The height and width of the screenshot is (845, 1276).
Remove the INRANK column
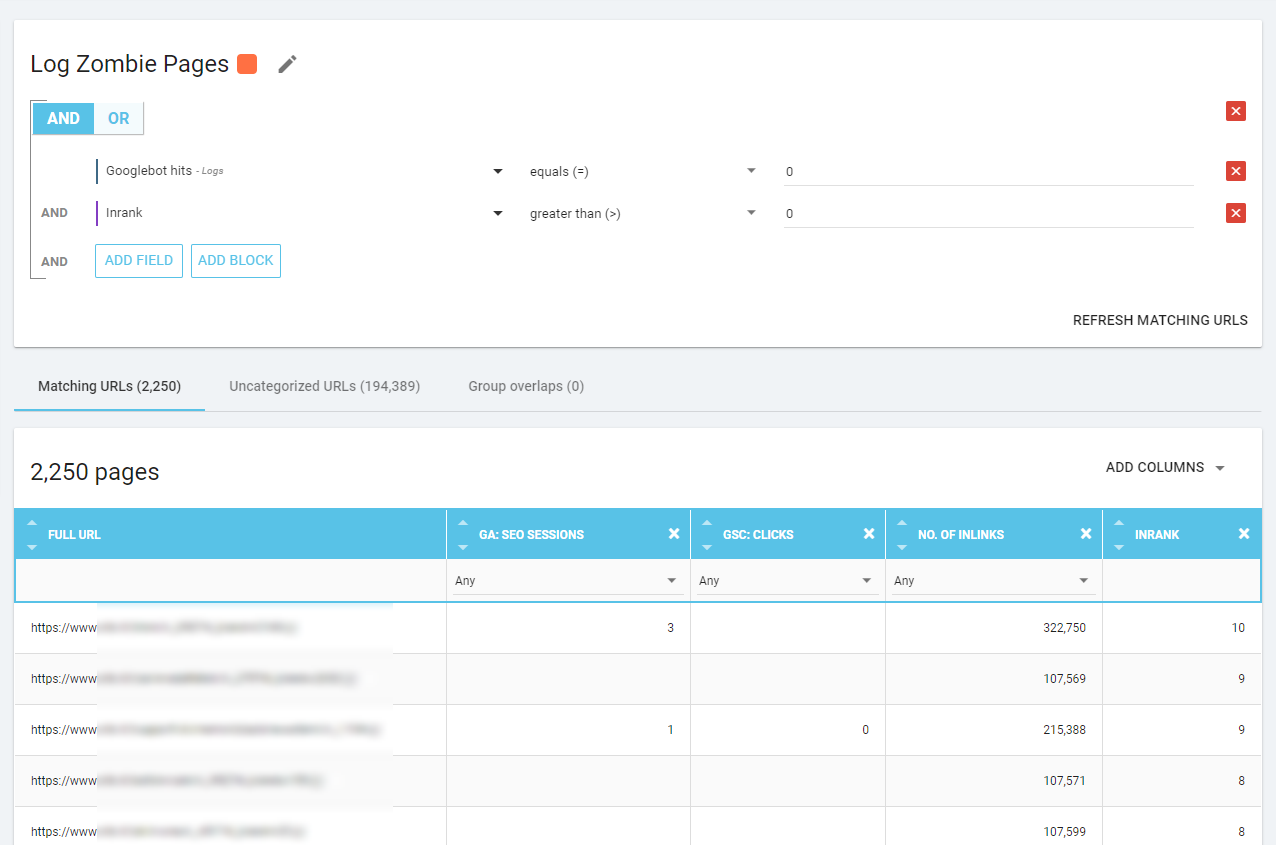click(x=1244, y=533)
